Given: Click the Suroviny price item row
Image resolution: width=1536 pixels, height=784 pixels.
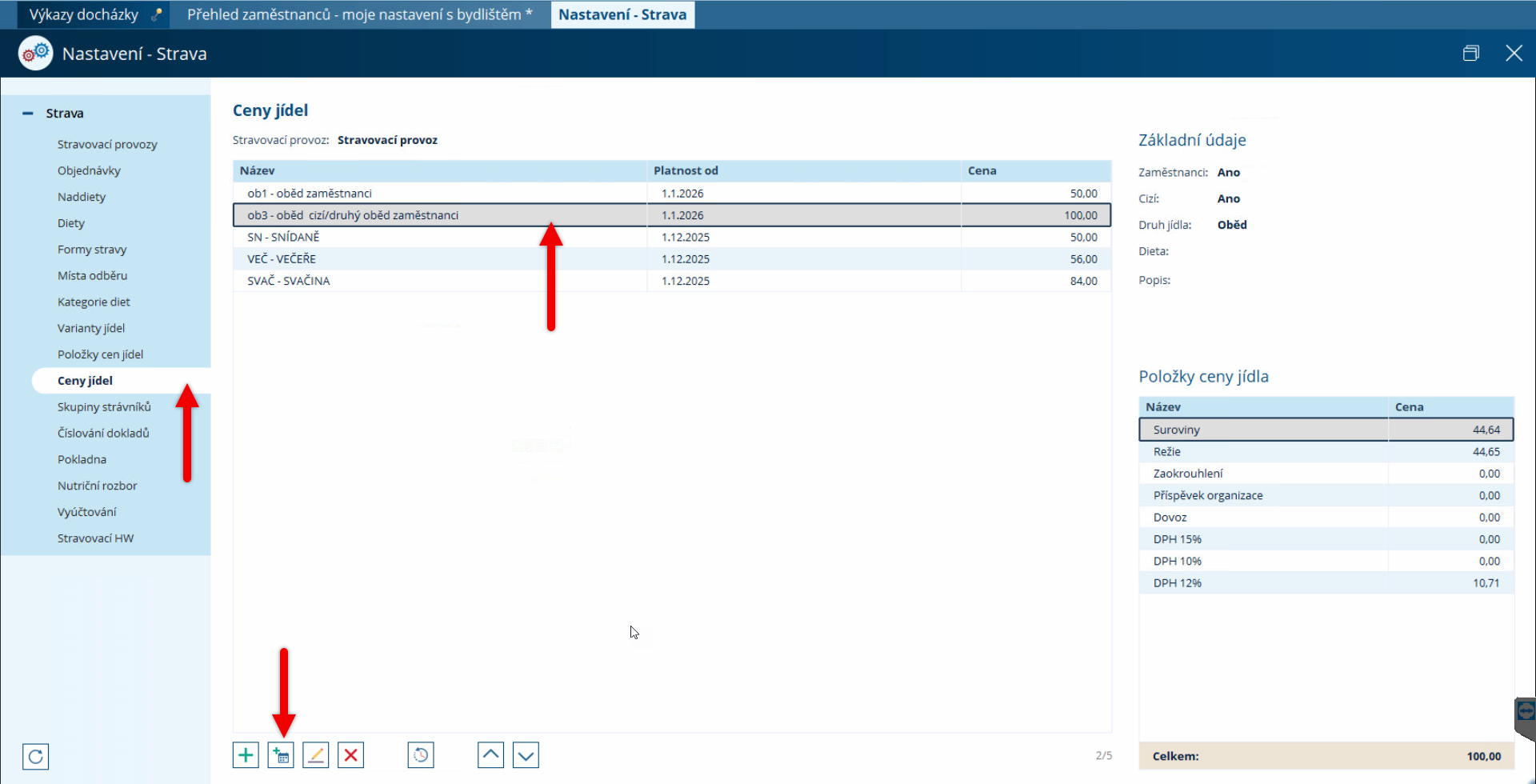Looking at the screenshot, I should 1326,430.
